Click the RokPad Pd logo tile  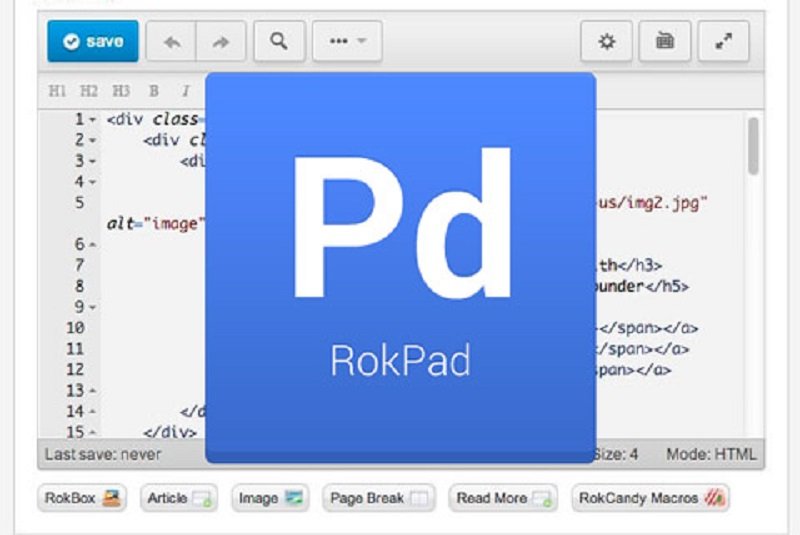401,268
